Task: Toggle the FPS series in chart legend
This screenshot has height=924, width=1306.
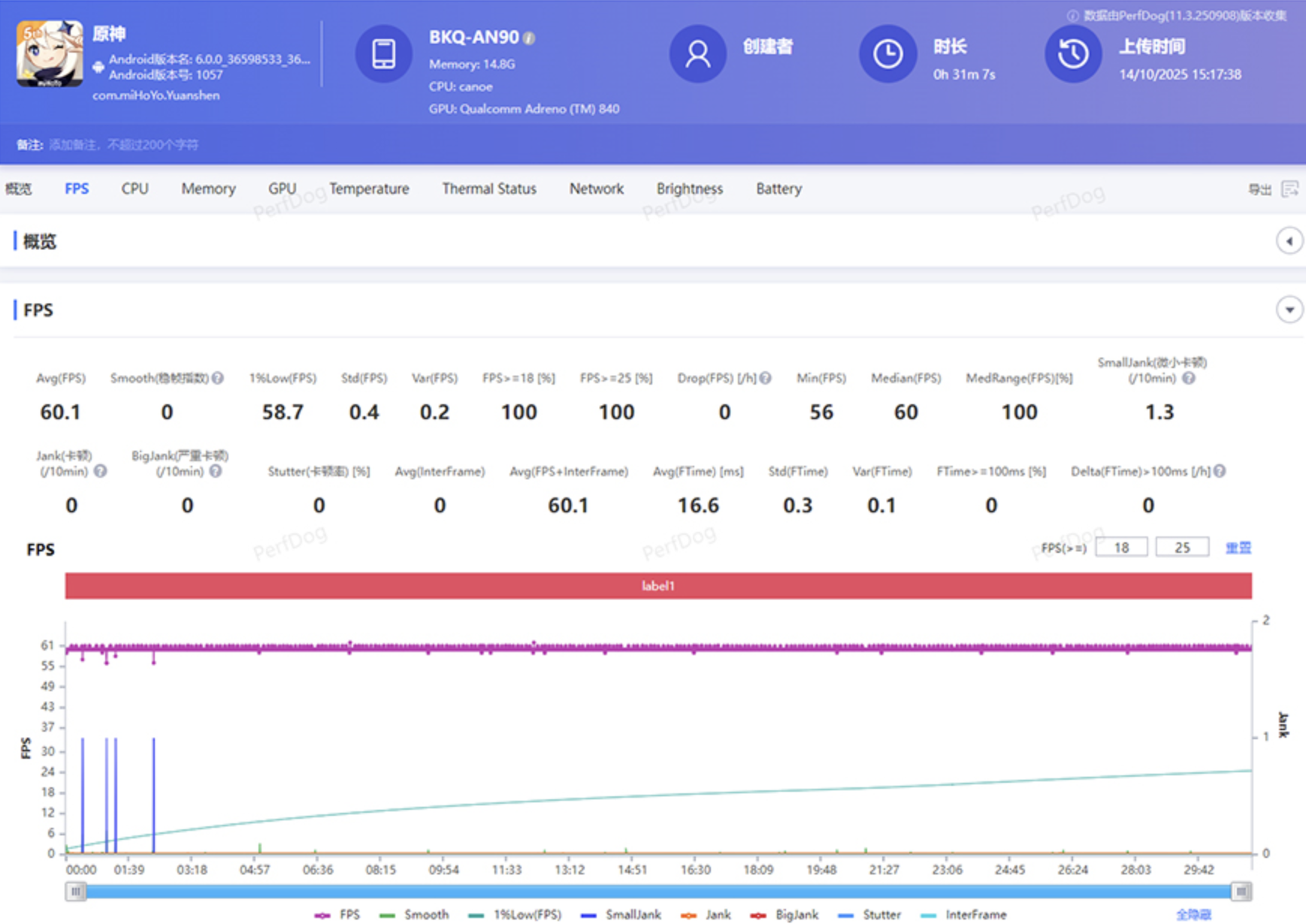Action: [337, 914]
